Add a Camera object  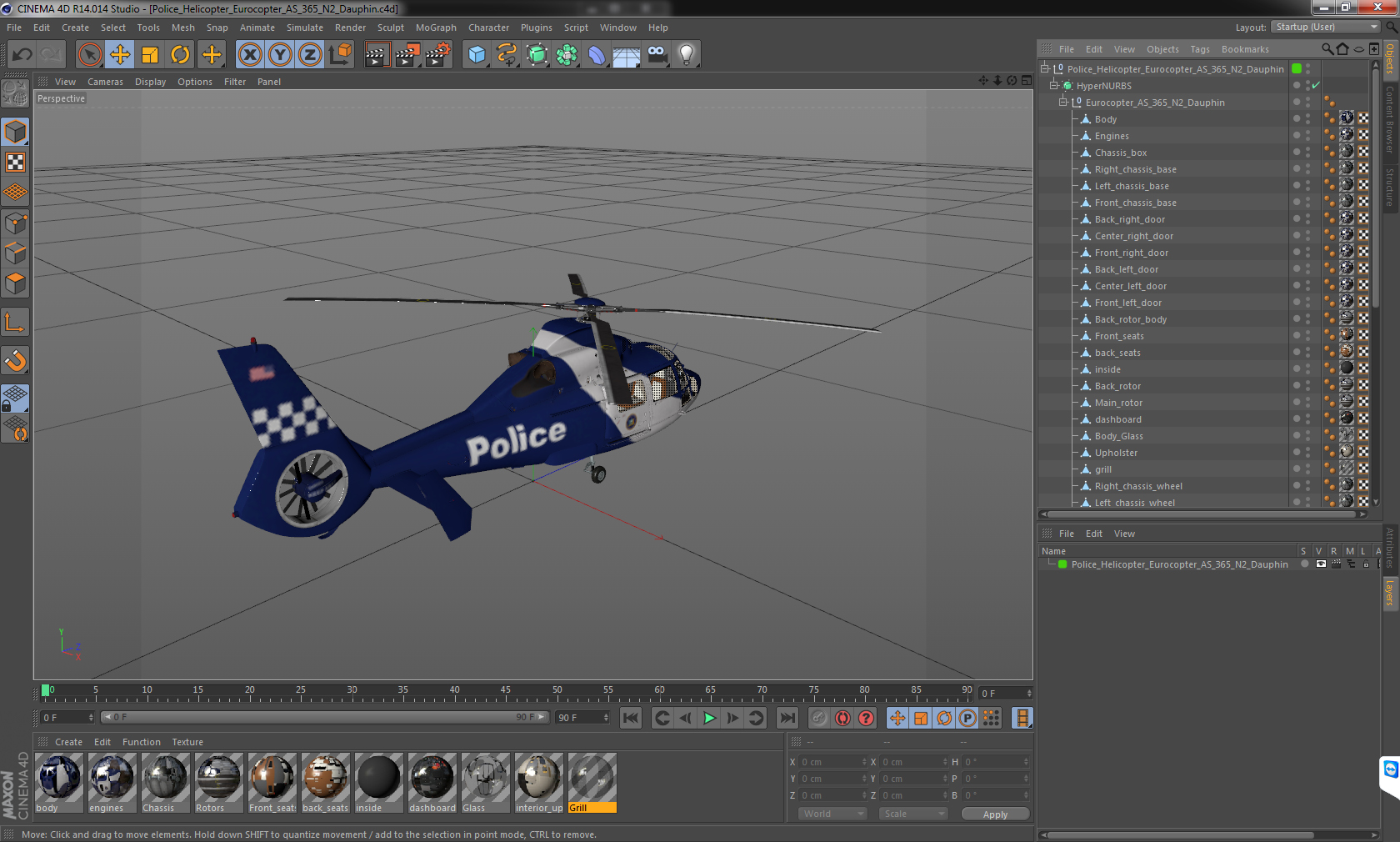(657, 55)
